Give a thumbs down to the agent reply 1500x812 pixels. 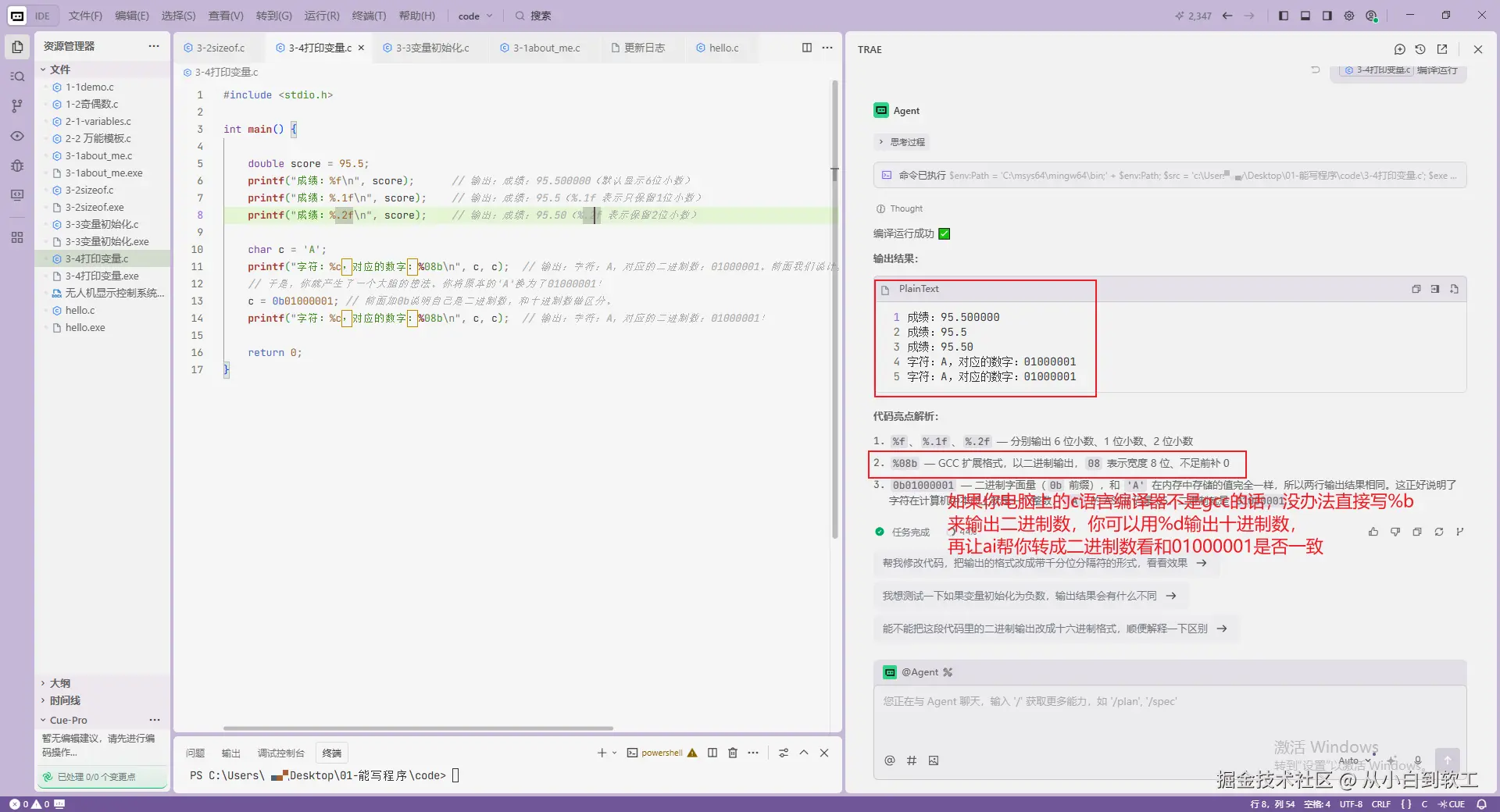(1395, 532)
